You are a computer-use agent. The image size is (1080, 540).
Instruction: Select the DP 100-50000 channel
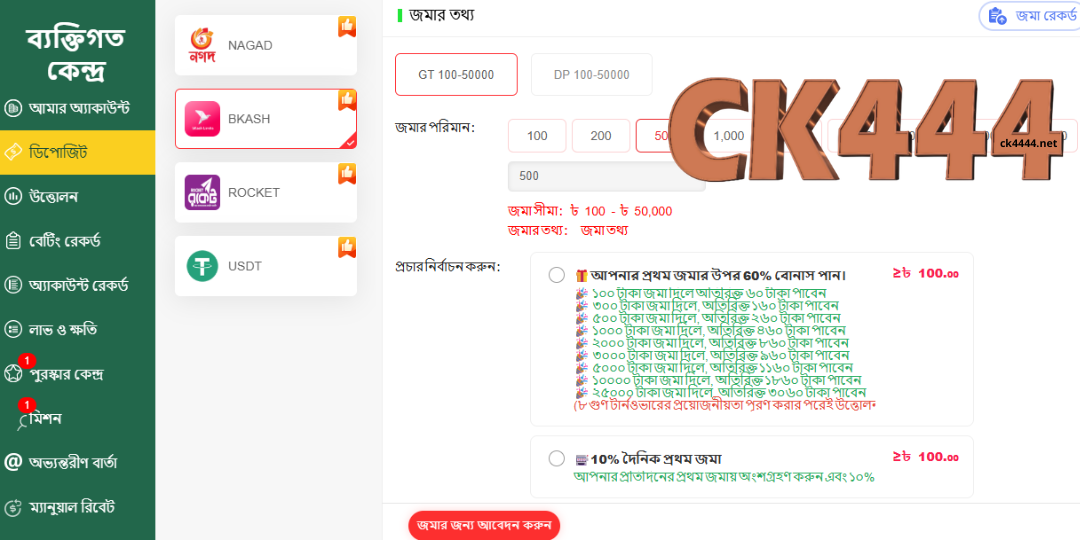(592, 74)
